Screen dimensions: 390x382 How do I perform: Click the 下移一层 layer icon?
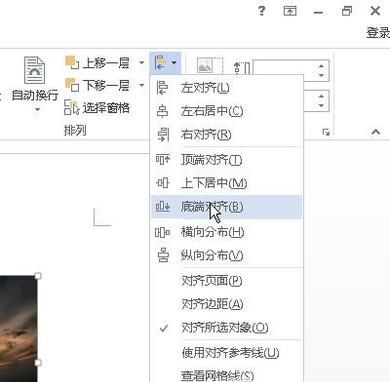tap(72, 85)
